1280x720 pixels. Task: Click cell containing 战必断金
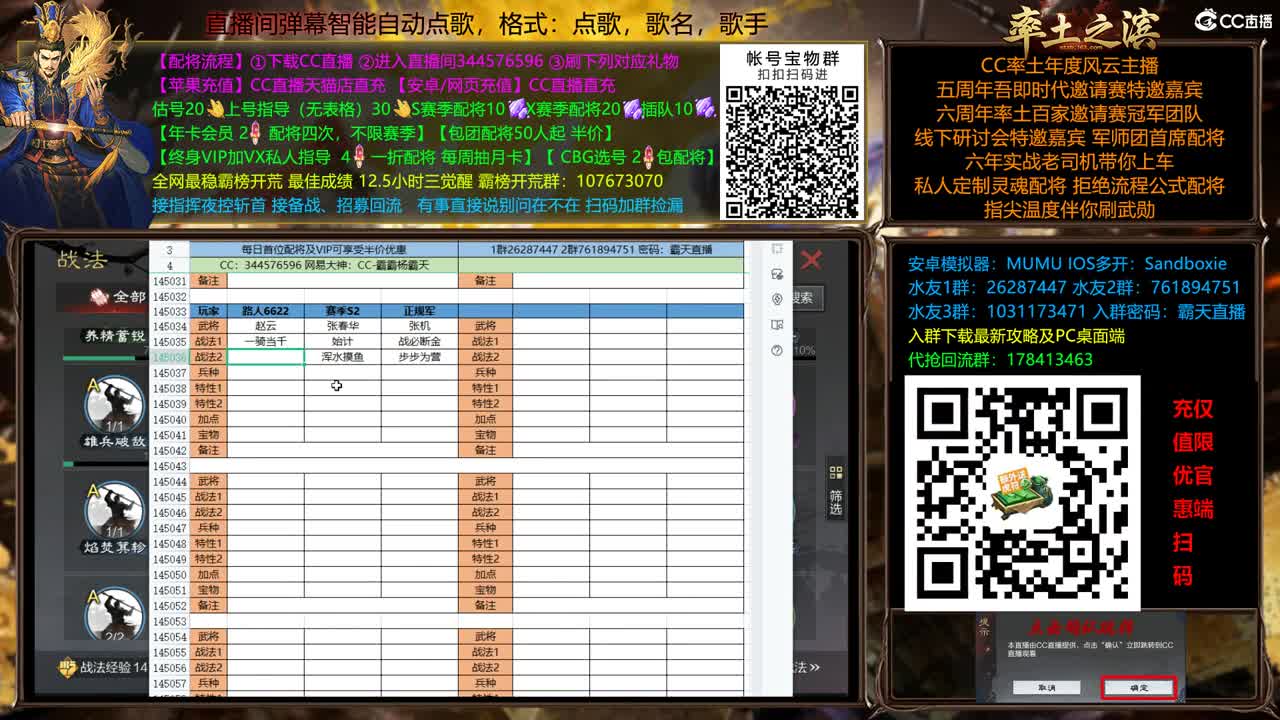[x=419, y=341]
